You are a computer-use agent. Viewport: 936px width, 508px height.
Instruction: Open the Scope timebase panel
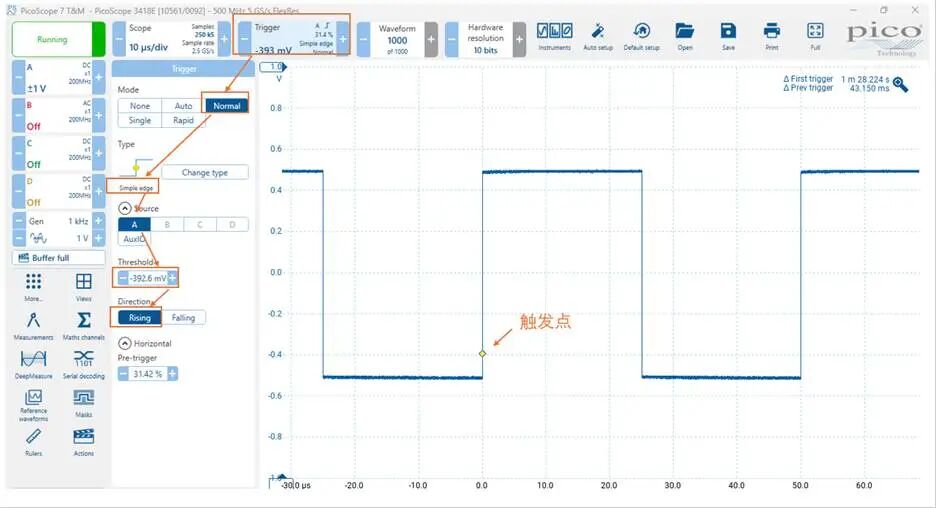[x=171, y=39]
